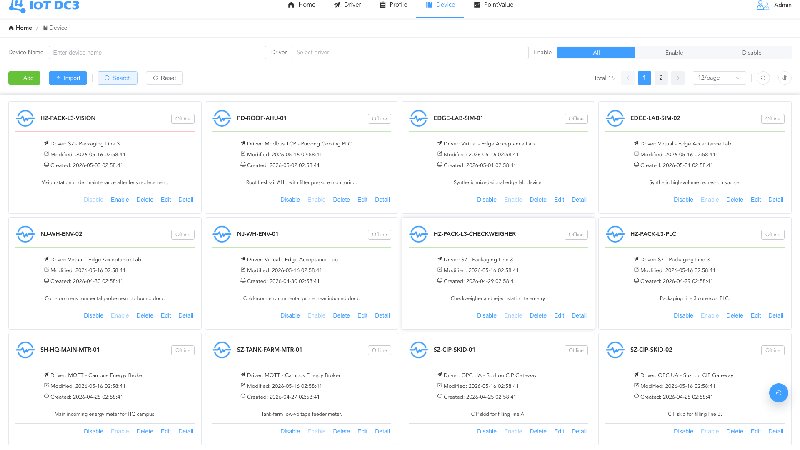Click the NJ-WH-ENV-02 device icon

pos(25,234)
